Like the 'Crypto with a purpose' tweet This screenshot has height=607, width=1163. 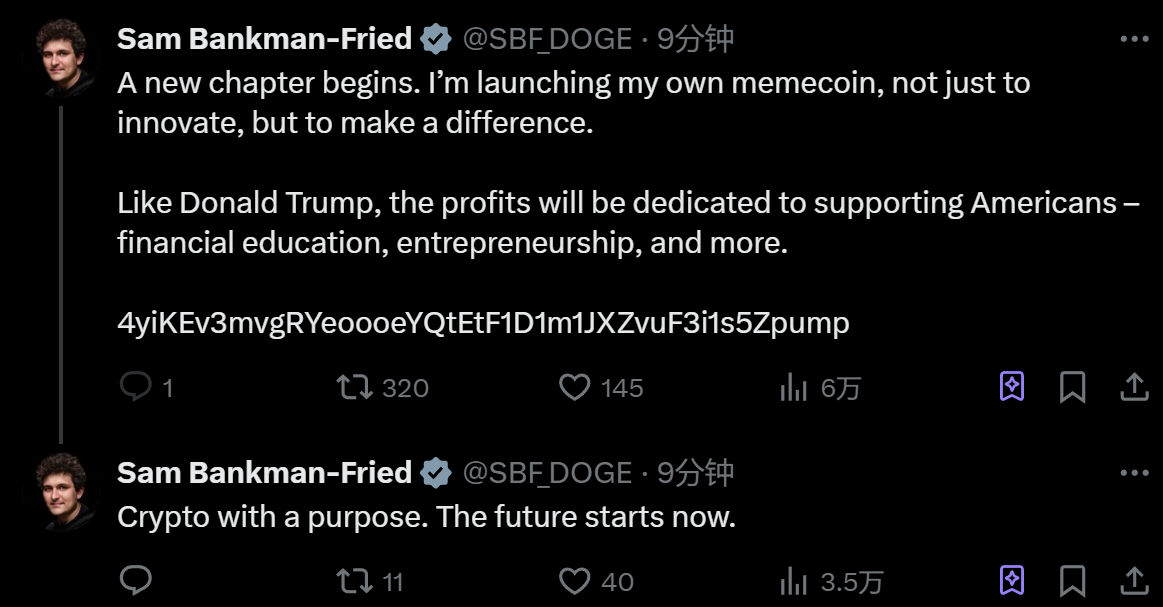click(x=574, y=580)
